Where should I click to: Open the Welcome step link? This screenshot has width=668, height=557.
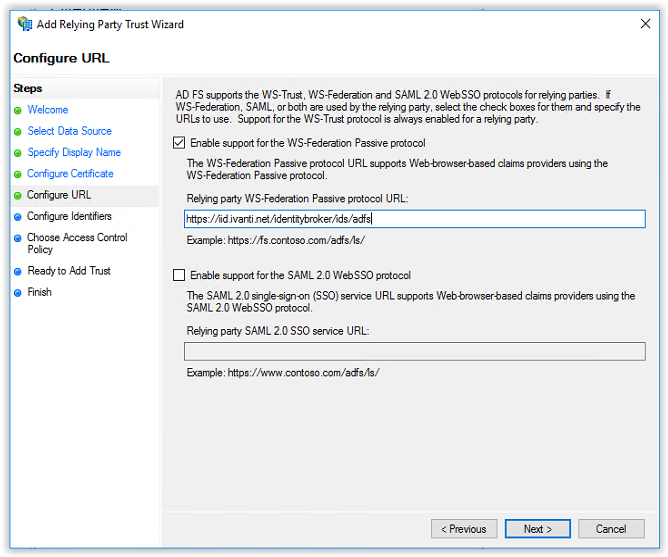point(48,110)
